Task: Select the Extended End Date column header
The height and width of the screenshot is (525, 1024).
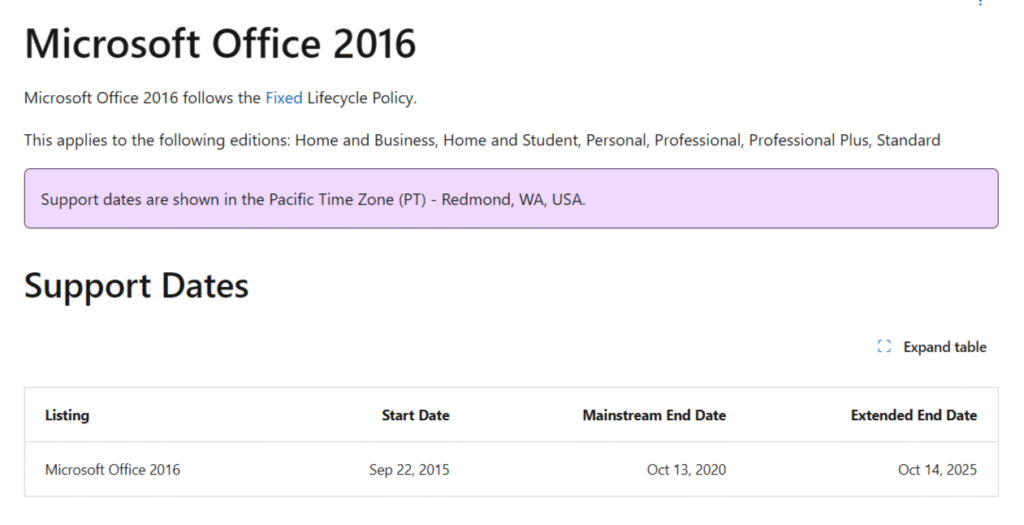Action: point(913,415)
